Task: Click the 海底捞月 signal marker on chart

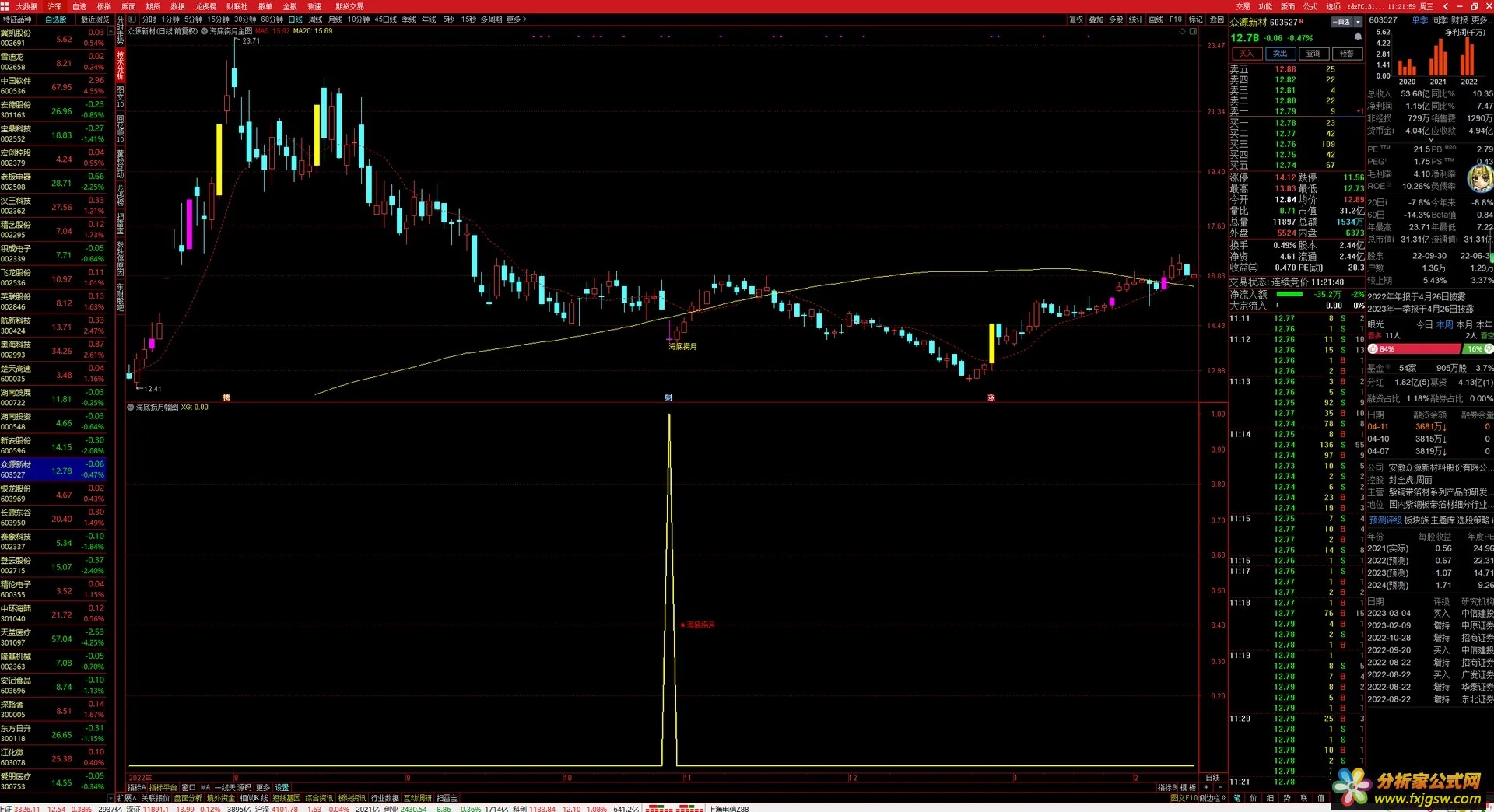Action: (x=682, y=346)
